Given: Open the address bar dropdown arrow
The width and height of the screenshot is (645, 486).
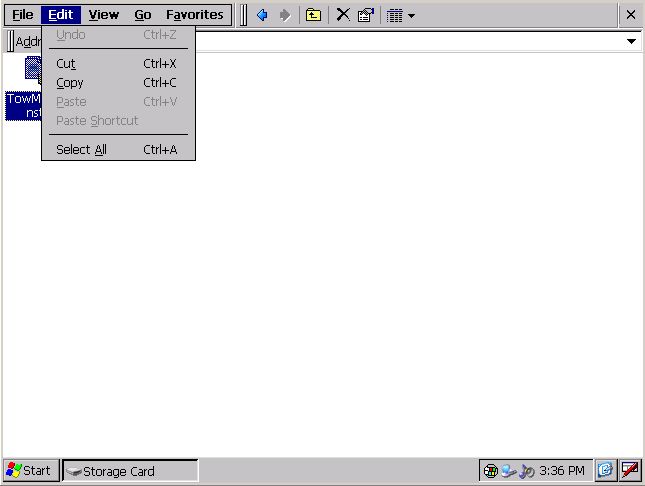Looking at the screenshot, I should (x=631, y=41).
